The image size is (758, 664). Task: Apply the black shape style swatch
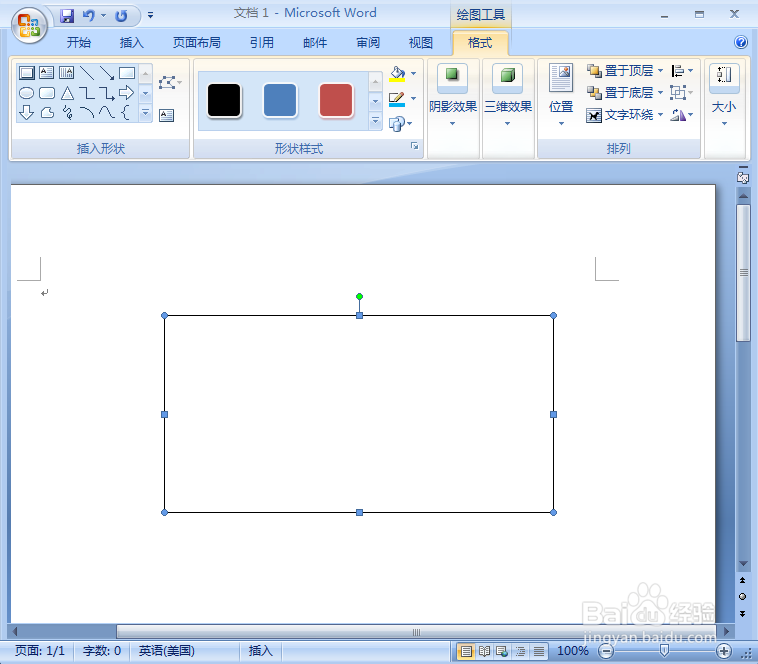[x=224, y=101]
